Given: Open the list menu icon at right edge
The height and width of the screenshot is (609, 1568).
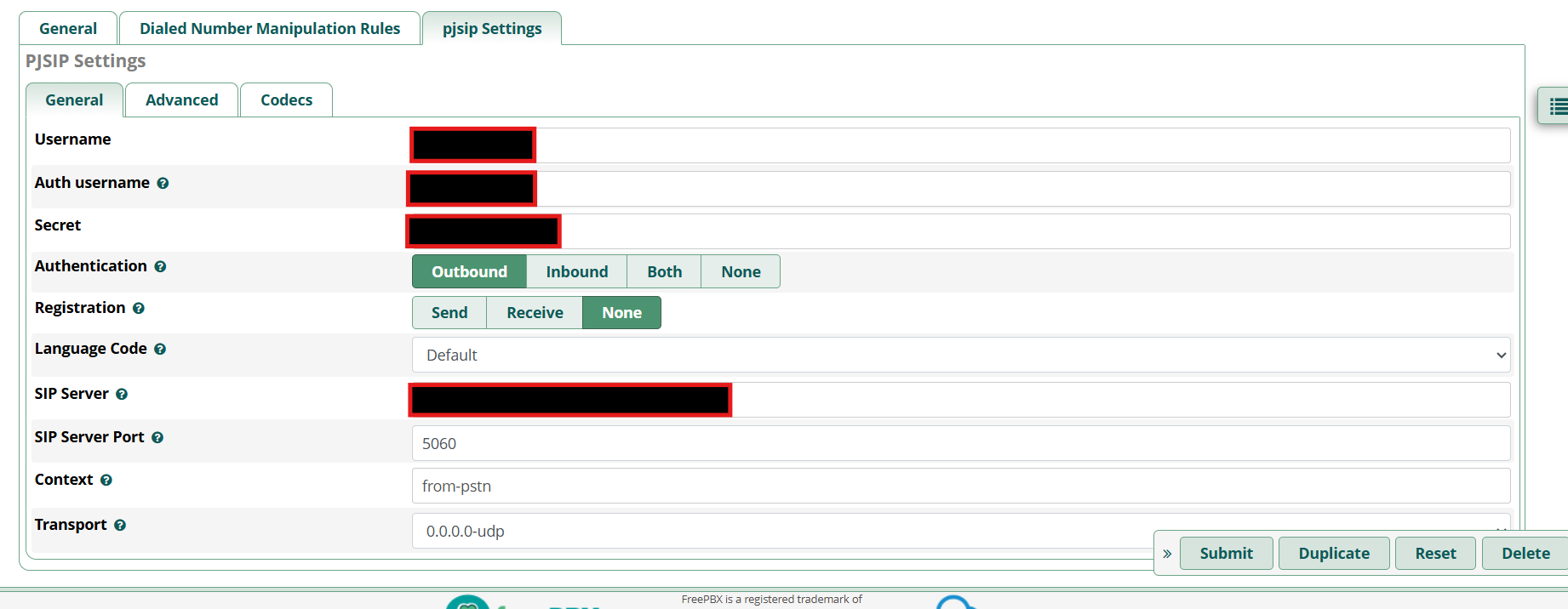Looking at the screenshot, I should (1557, 106).
